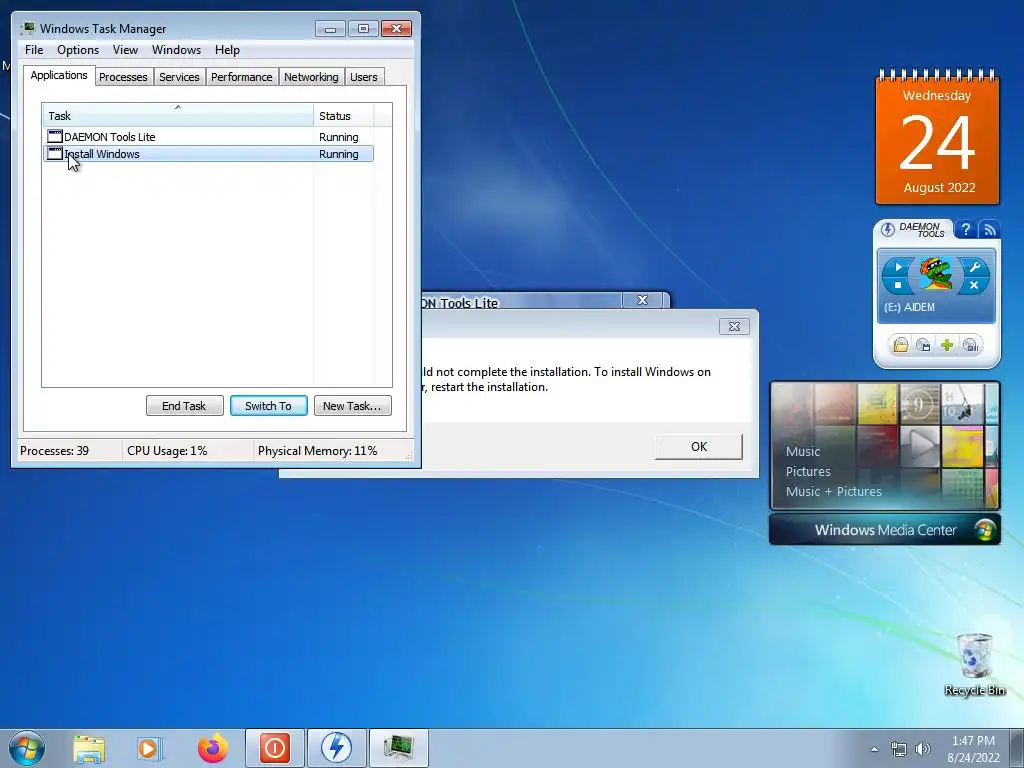Click the red power icon on the taskbar
Screen dimensions: 1024x768
[274, 748]
